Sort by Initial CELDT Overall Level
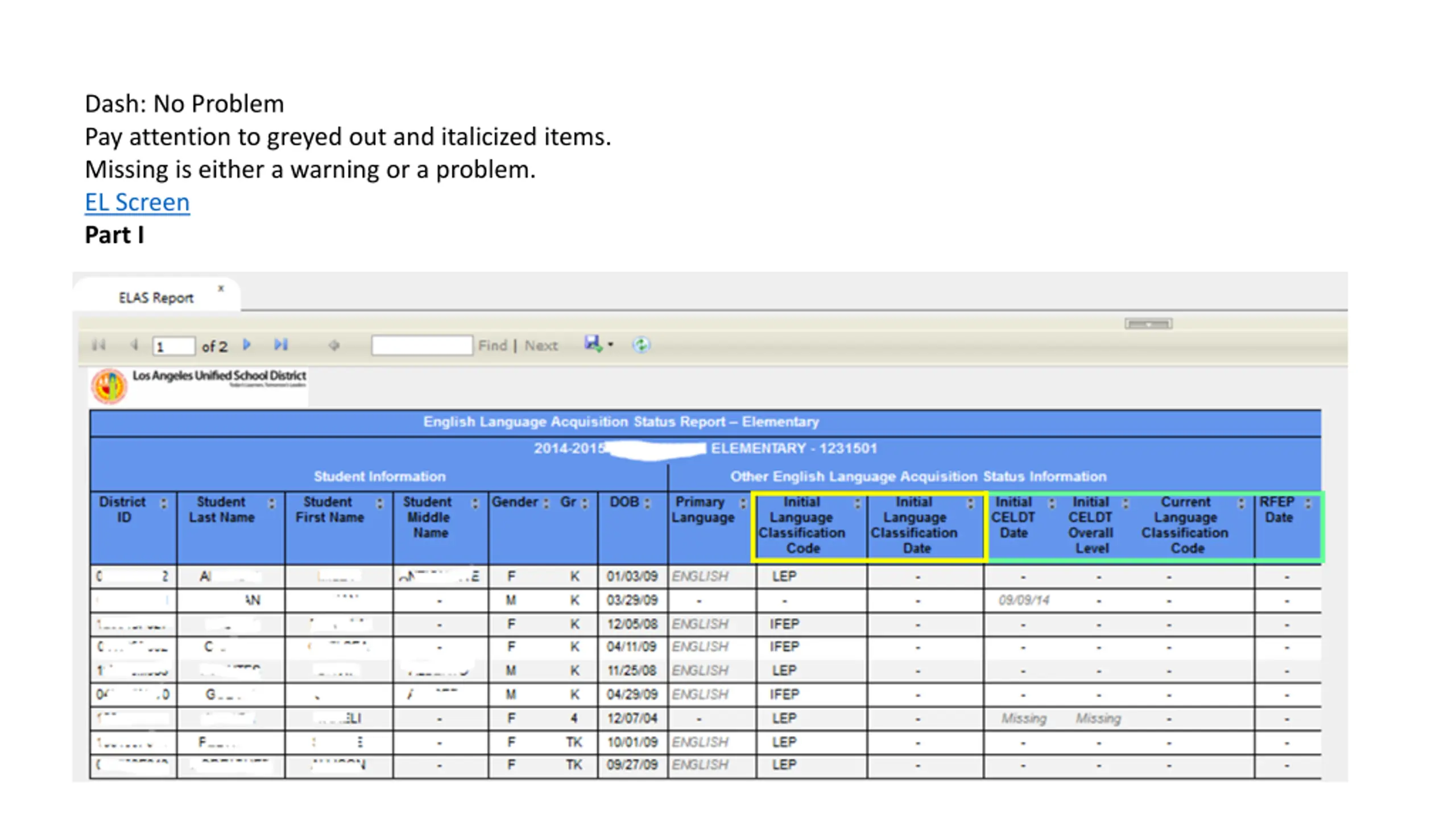Image resolution: width=1456 pixels, height=819 pixels. (x=1125, y=503)
